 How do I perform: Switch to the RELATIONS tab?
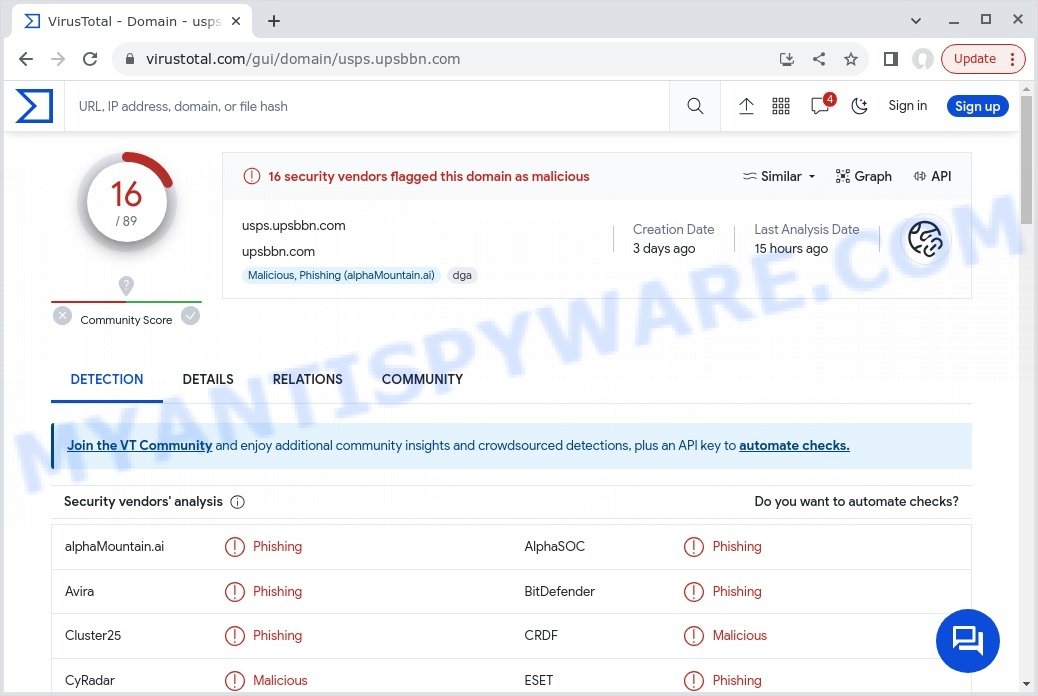[x=307, y=379]
